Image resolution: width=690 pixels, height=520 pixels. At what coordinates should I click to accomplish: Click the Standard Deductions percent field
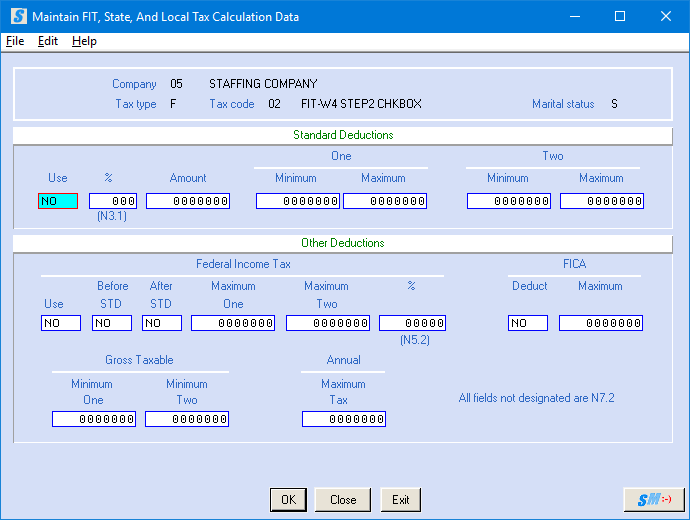(x=113, y=201)
